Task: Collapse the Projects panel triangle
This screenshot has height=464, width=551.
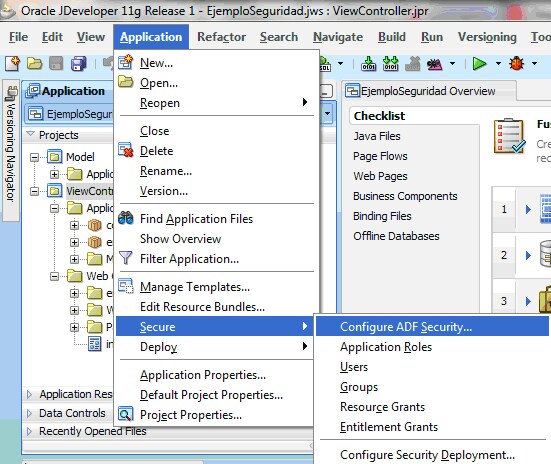Action: coord(31,134)
